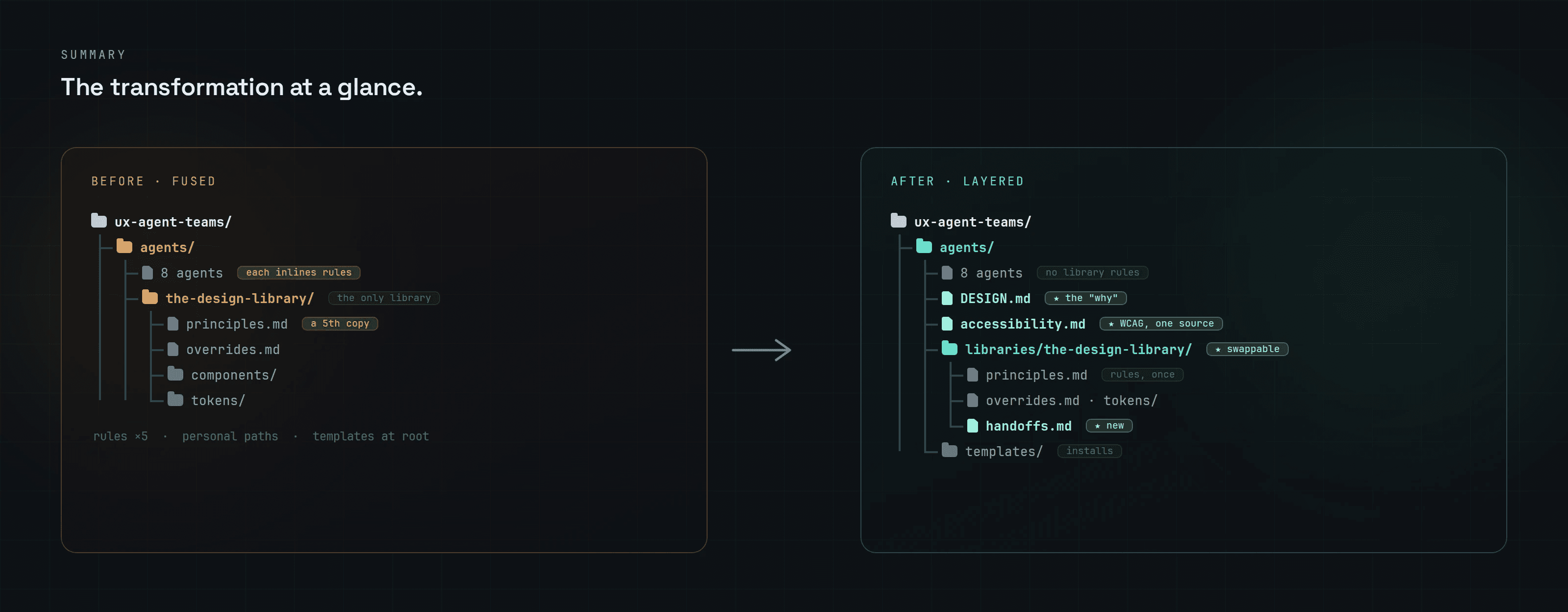Click the orange the-design-library/ folder icon
1568x612 pixels.
150,297
